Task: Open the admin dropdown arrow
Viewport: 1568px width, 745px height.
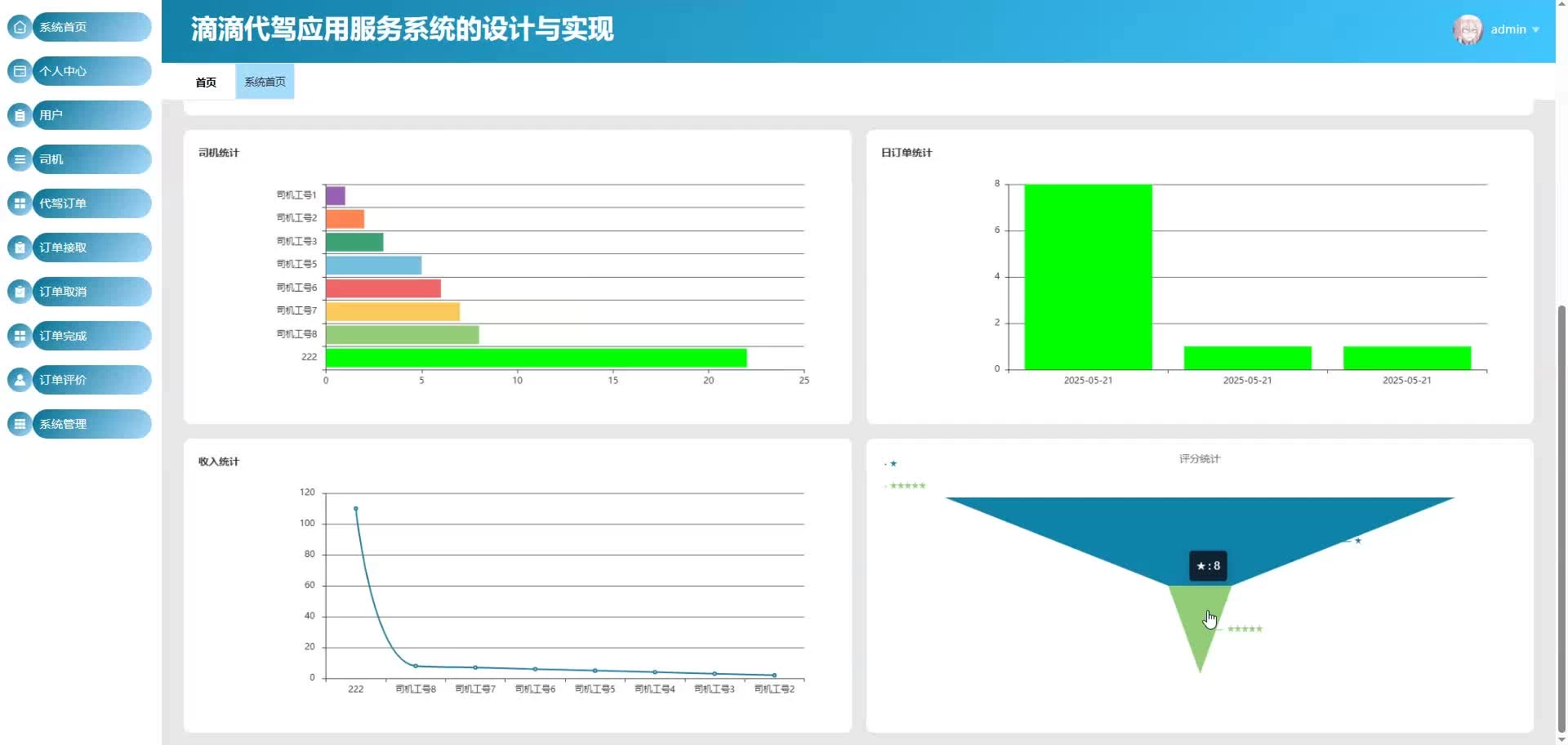Action: 1535,29
